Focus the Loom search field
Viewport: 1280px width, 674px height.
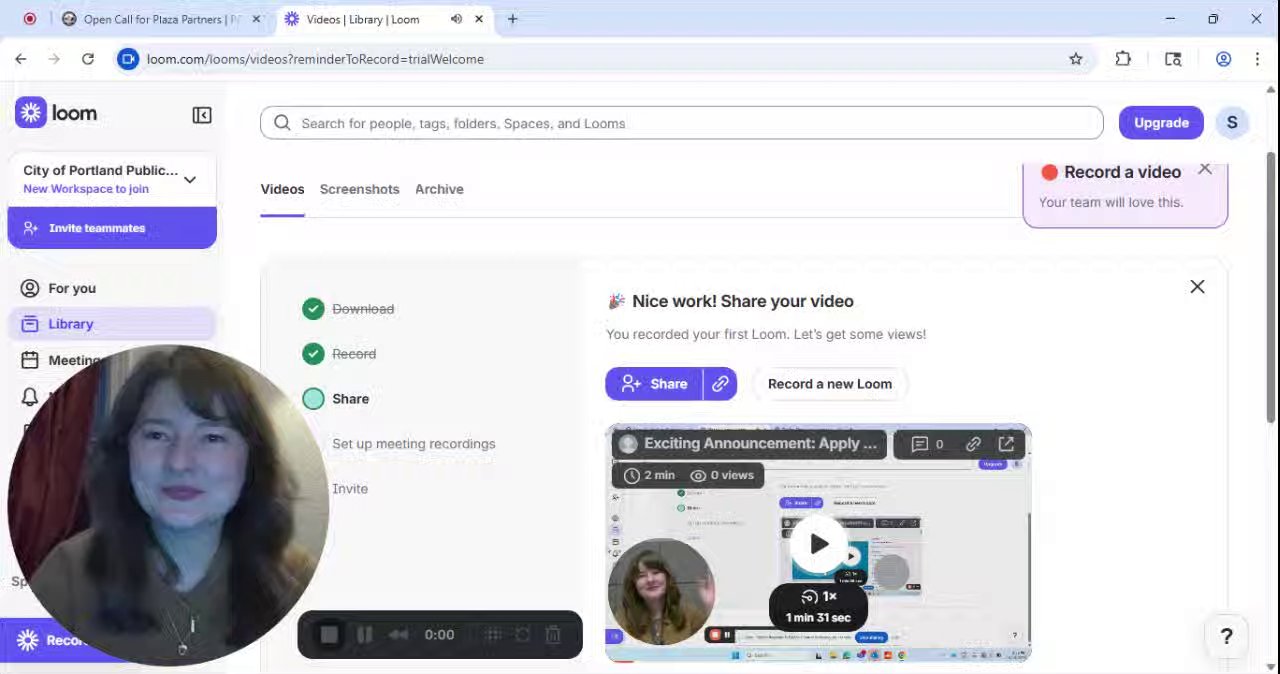tap(682, 123)
